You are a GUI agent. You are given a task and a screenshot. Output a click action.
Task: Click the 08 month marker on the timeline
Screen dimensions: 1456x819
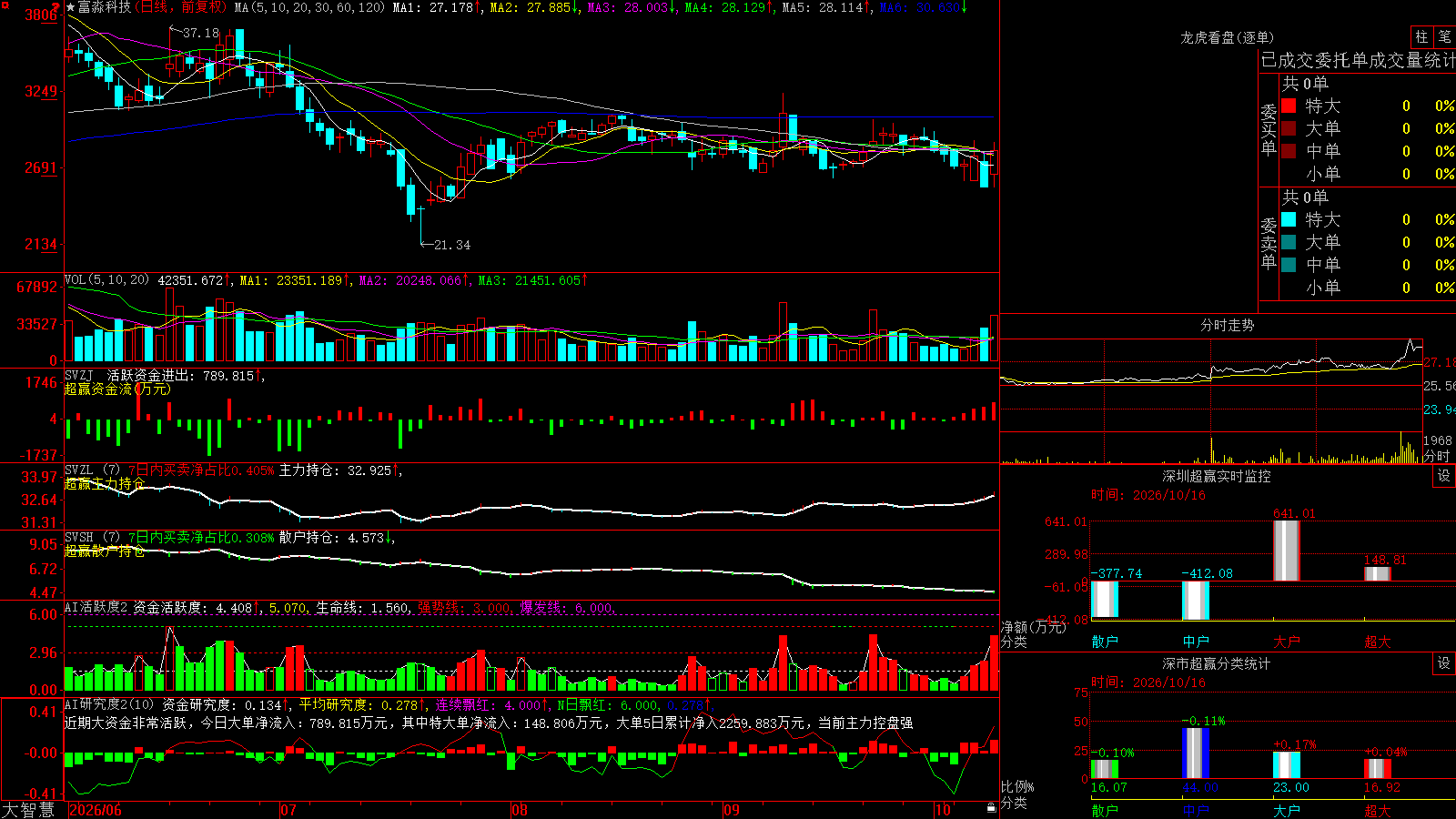[x=520, y=810]
